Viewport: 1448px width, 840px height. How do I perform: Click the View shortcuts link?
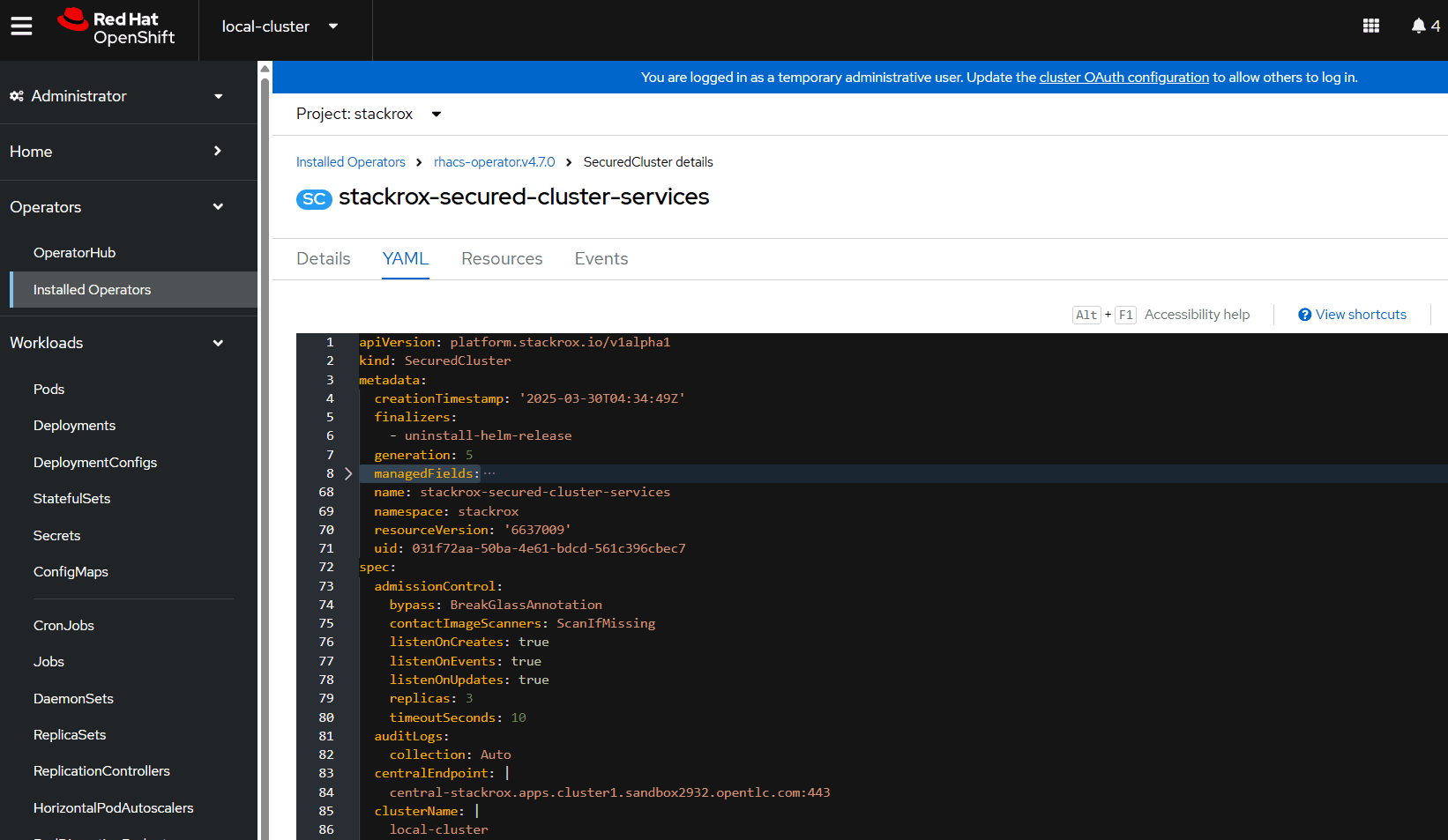(x=1361, y=315)
